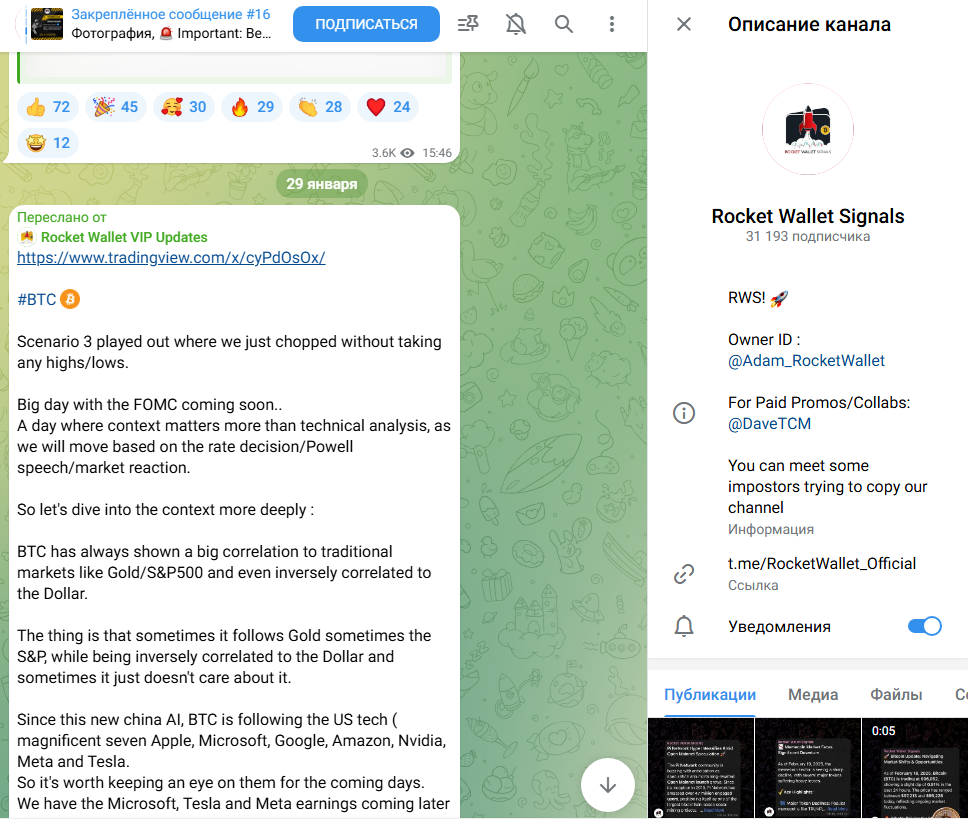Add fire reaction with 29
Image resolution: width=968 pixels, height=819 pixels.
(252, 107)
